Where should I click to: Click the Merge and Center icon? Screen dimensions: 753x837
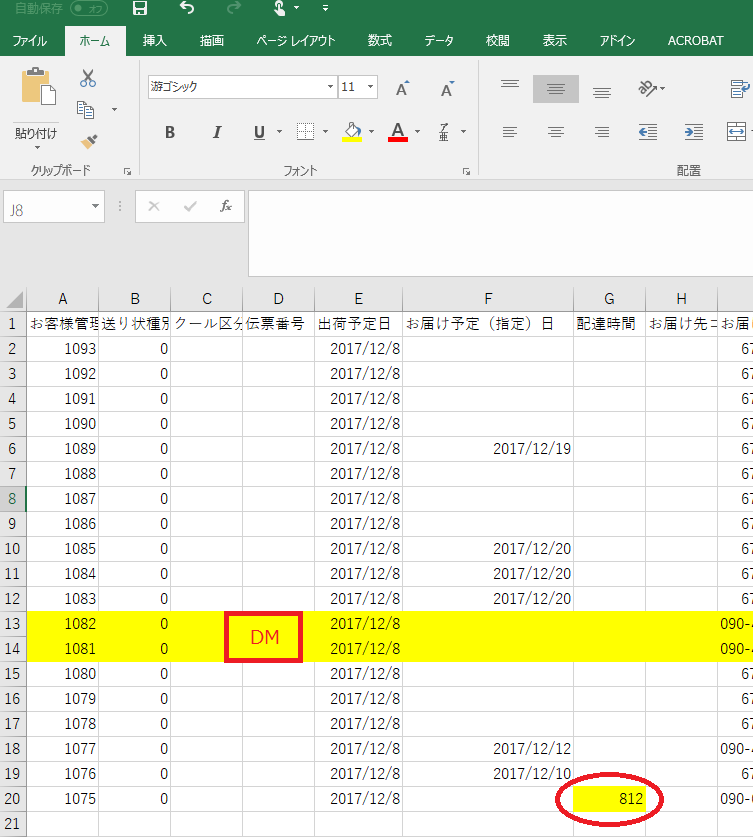point(736,131)
